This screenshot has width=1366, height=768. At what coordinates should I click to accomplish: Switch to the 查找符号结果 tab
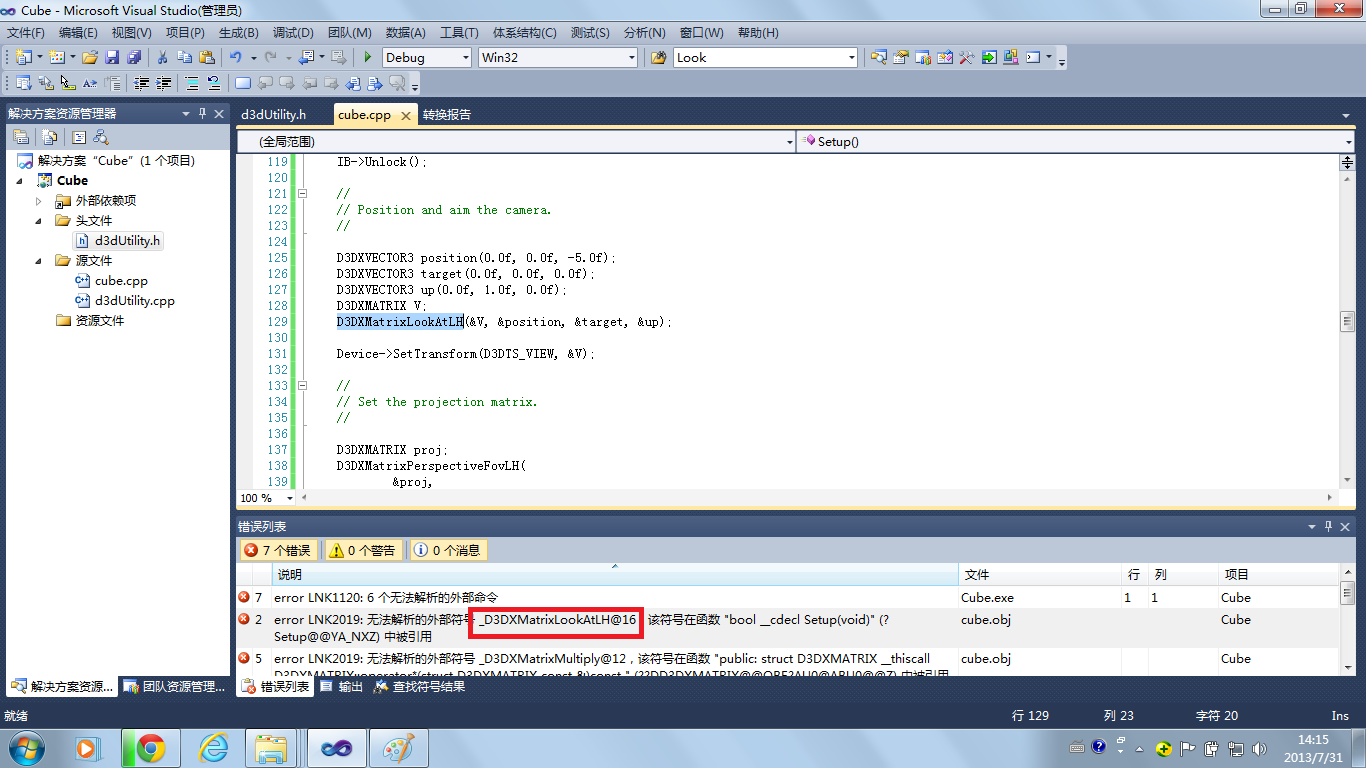click(419, 687)
